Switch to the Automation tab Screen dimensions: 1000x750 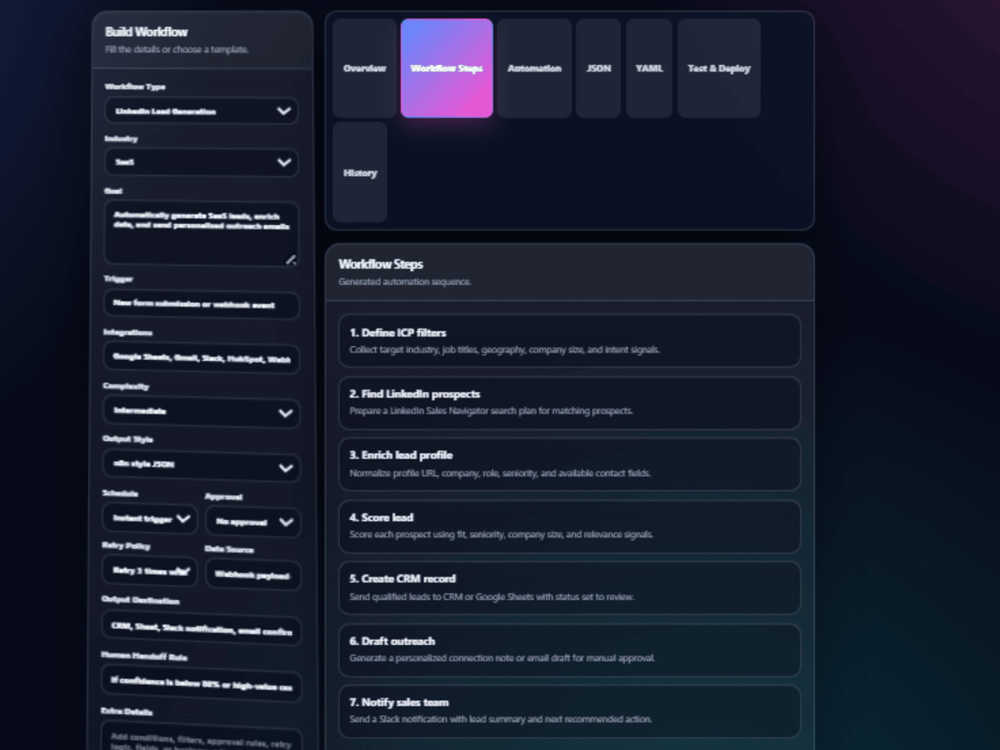pyautogui.click(x=534, y=68)
